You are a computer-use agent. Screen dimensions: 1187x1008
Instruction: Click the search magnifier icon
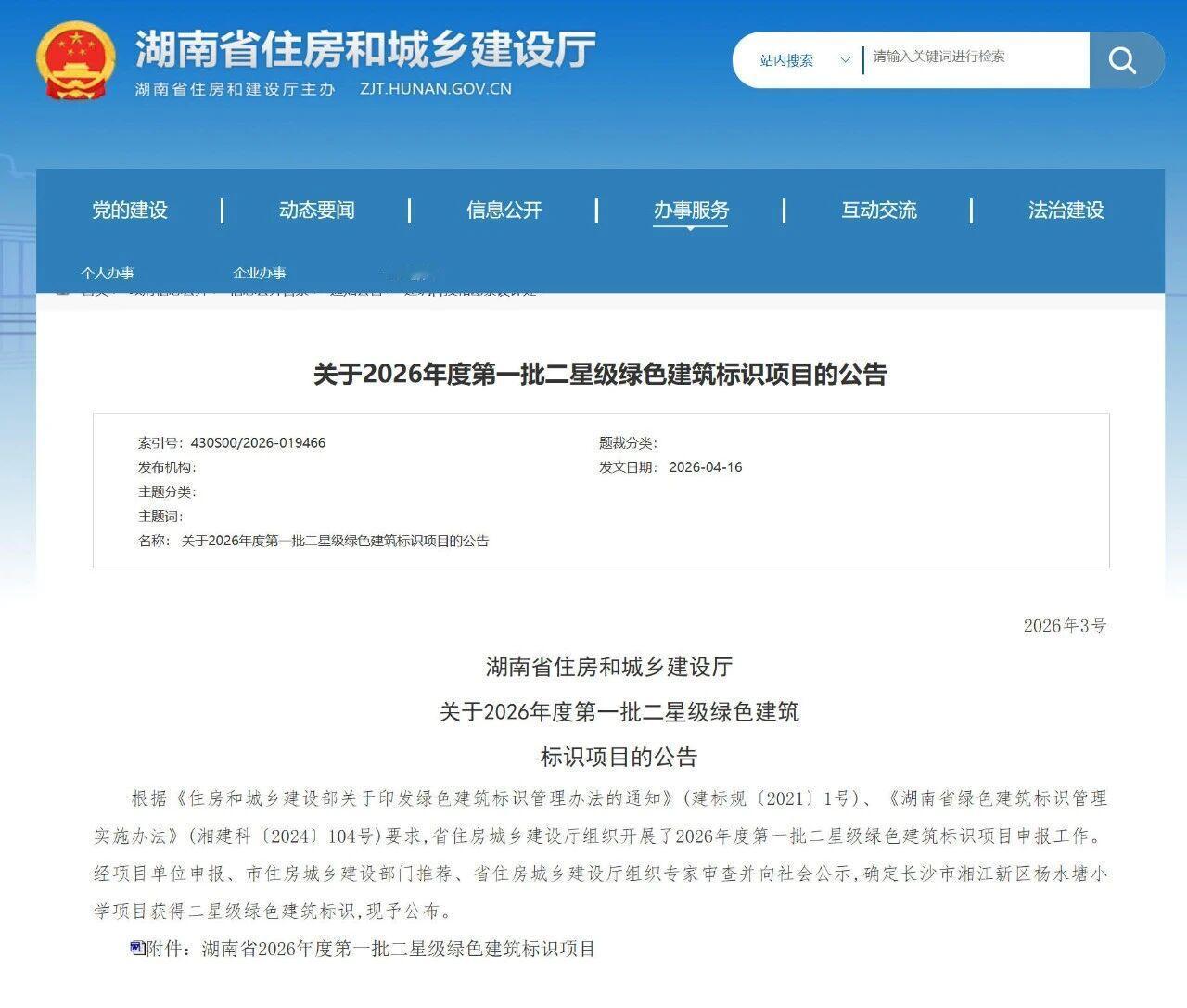point(1124,59)
